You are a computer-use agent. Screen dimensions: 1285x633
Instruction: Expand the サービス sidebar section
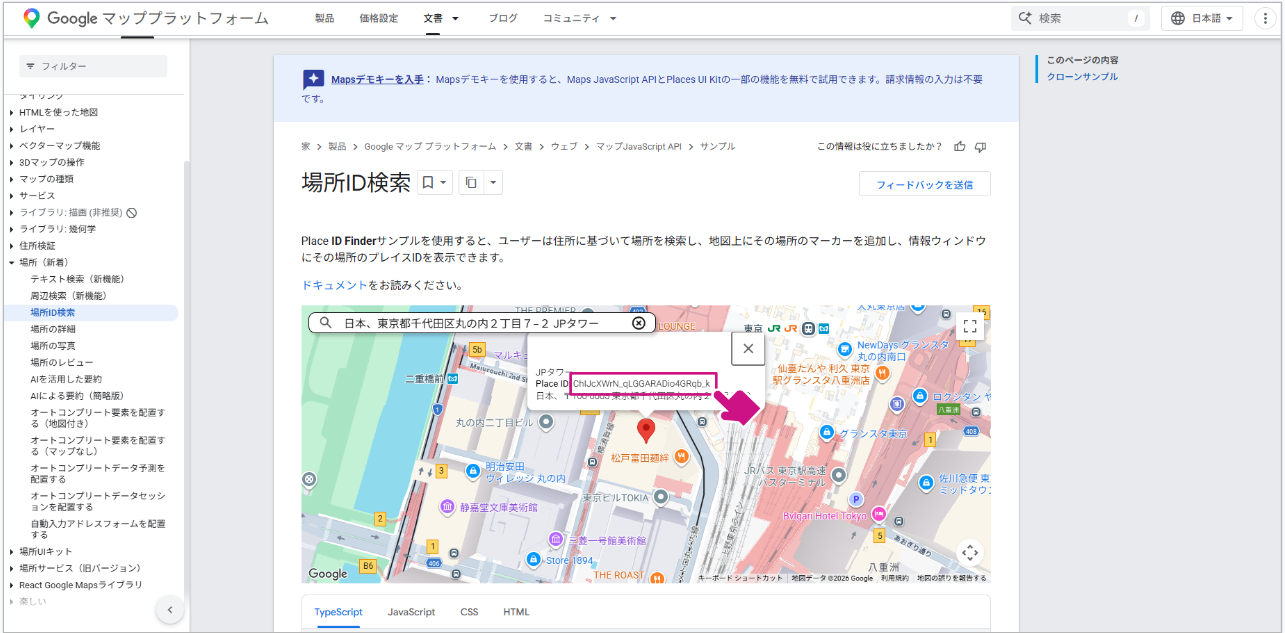point(12,196)
